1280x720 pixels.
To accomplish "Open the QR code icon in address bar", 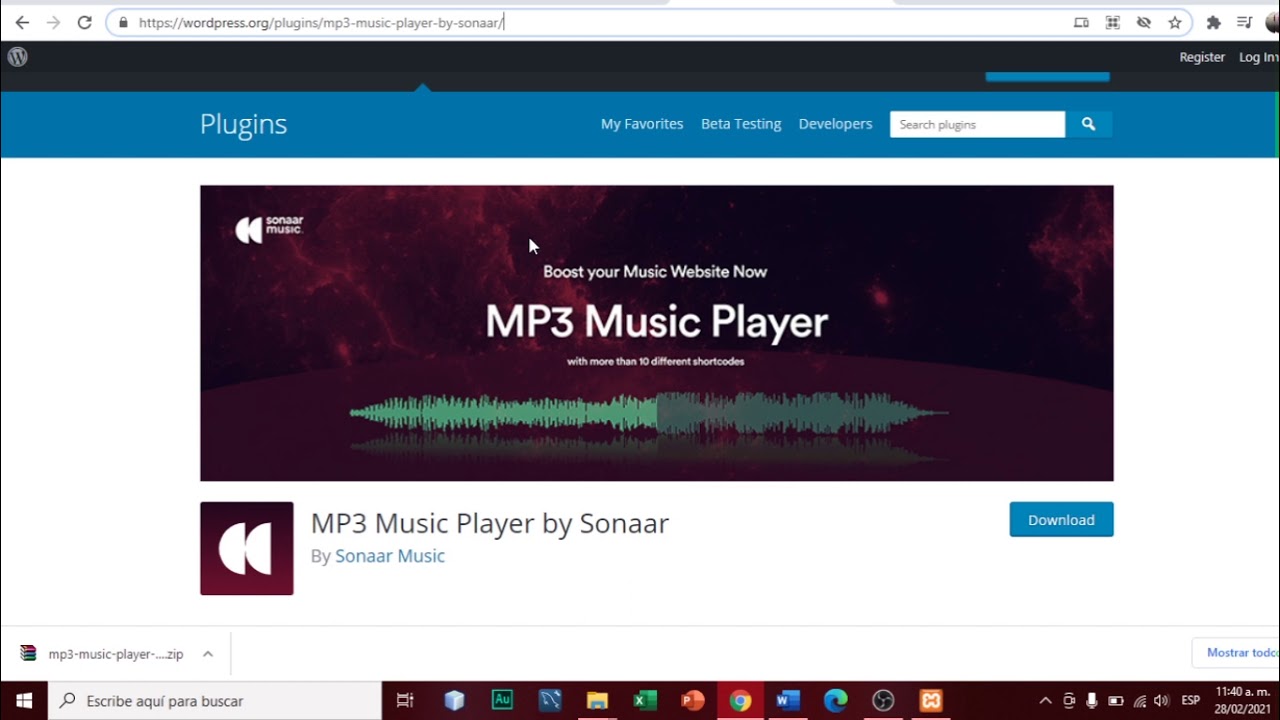I will (1112, 22).
